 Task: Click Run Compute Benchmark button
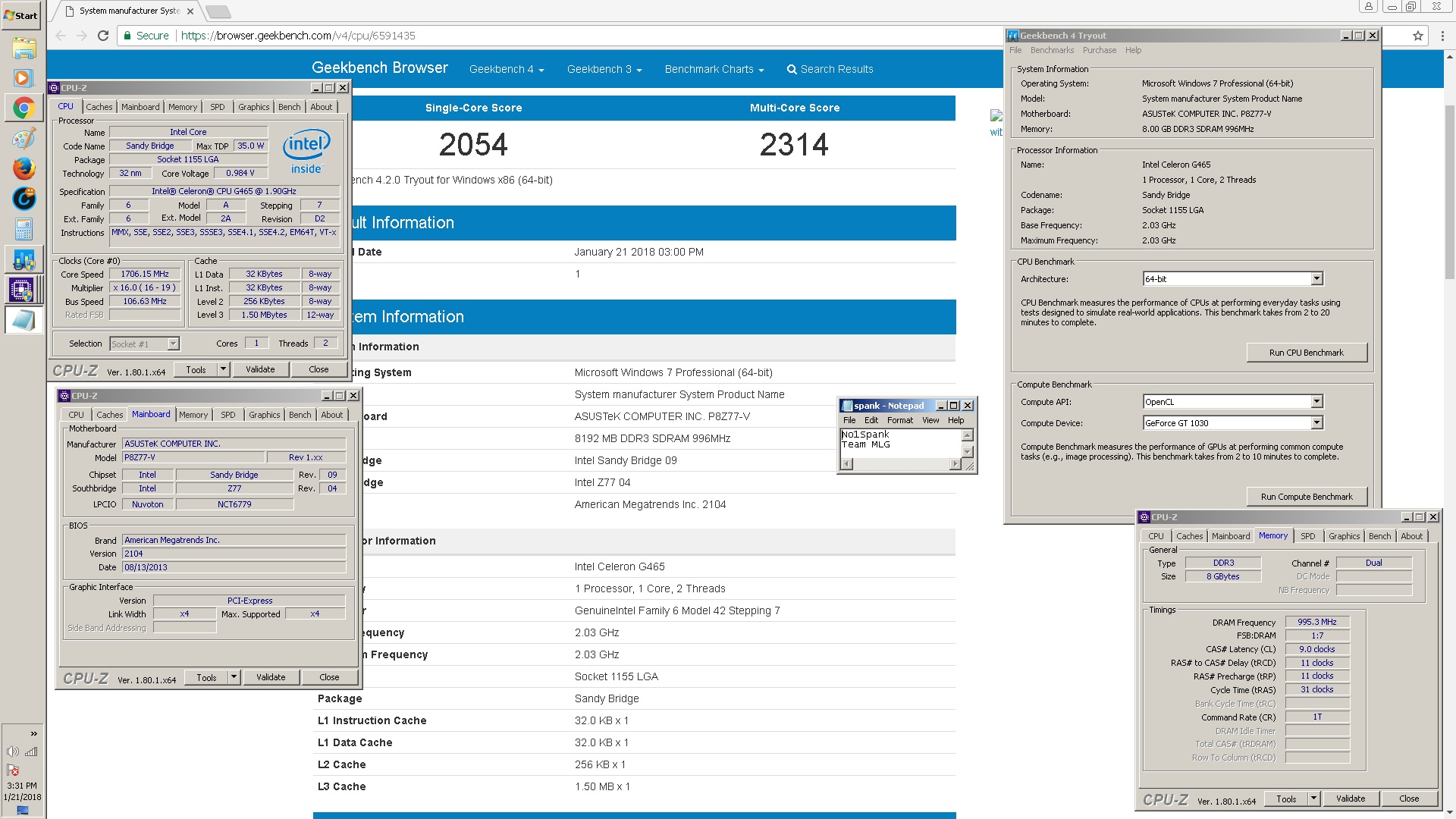tap(1306, 497)
